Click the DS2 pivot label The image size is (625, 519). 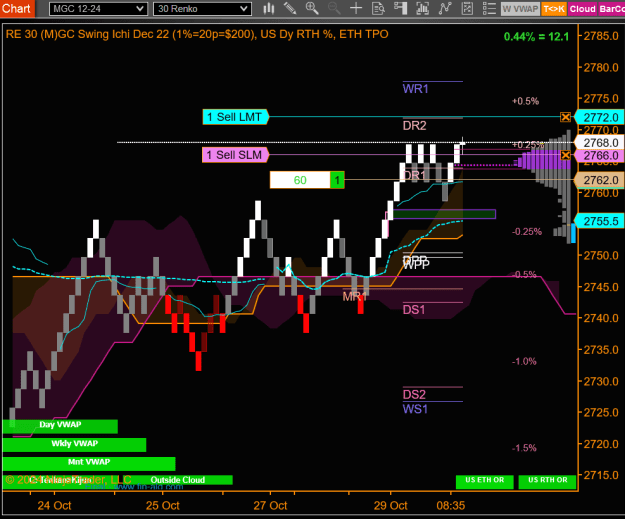(414, 395)
